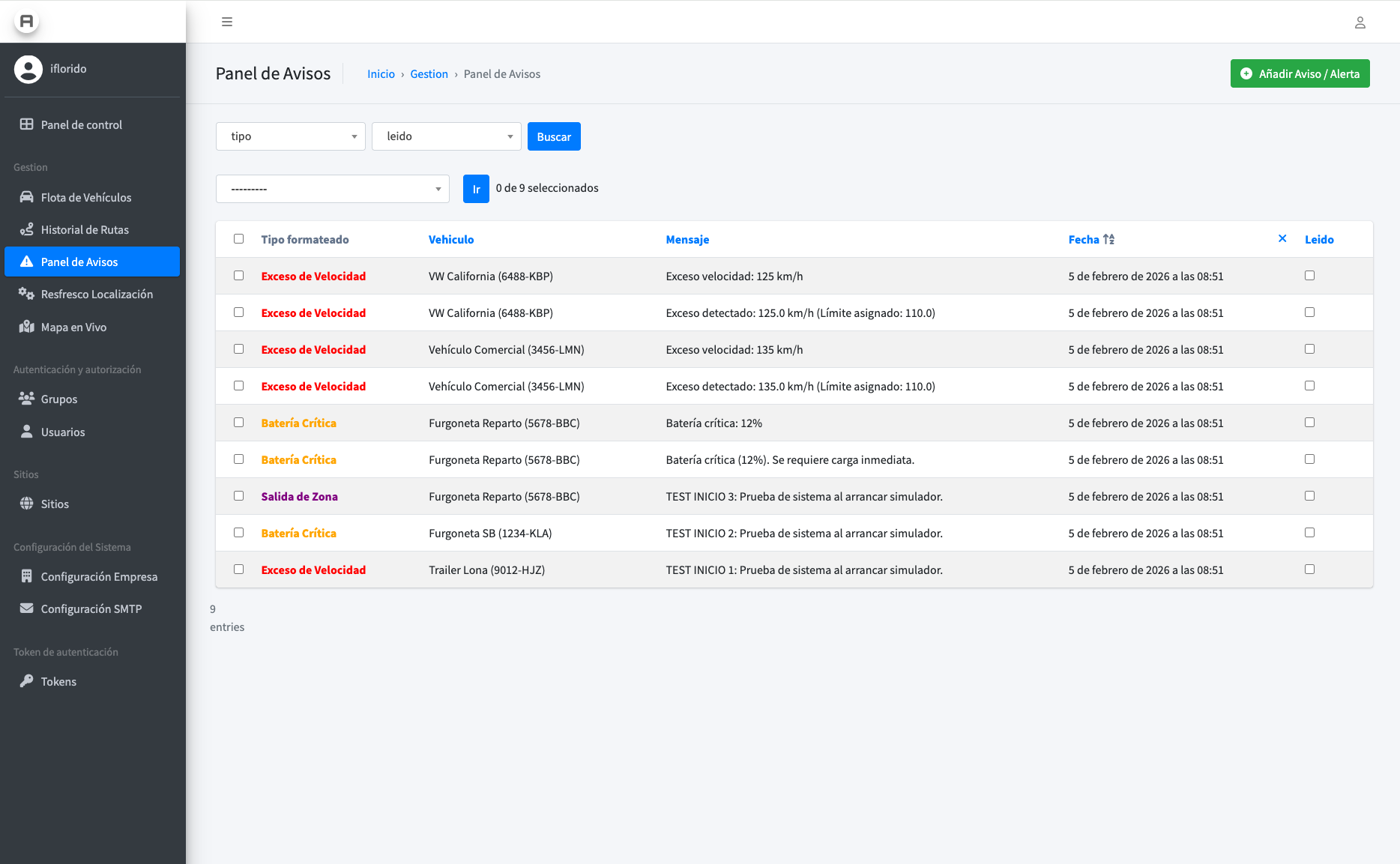Image resolution: width=1400 pixels, height=864 pixels.
Task: Expand the leido filter dropdown
Action: pos(447,136)
